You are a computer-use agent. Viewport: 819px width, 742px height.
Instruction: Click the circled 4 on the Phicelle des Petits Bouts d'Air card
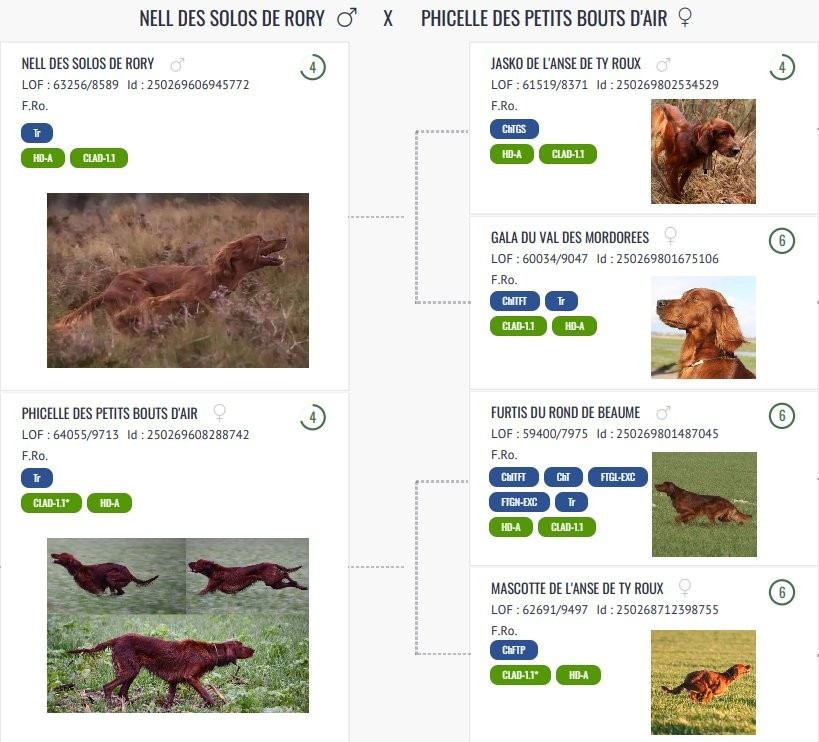pyautogui.click(x=312, y=417)
